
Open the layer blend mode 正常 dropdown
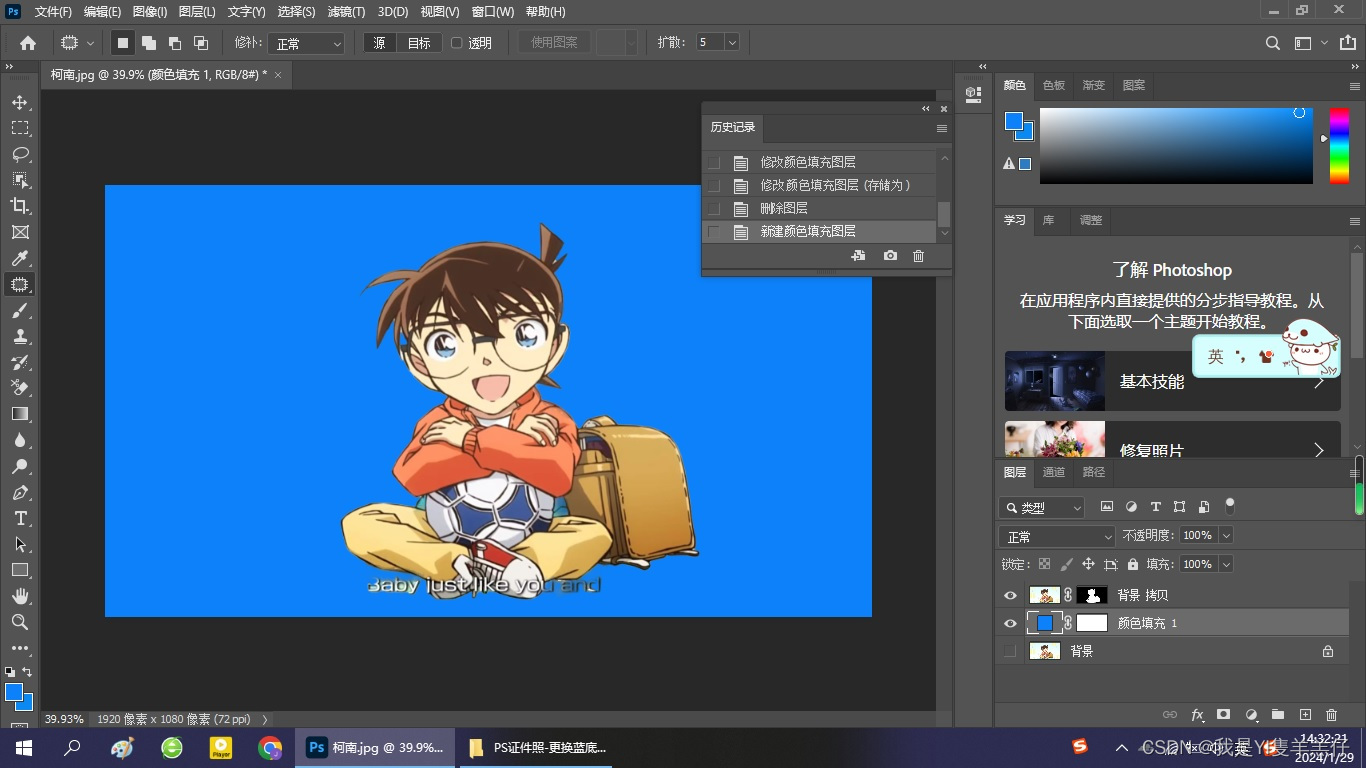1057,536
